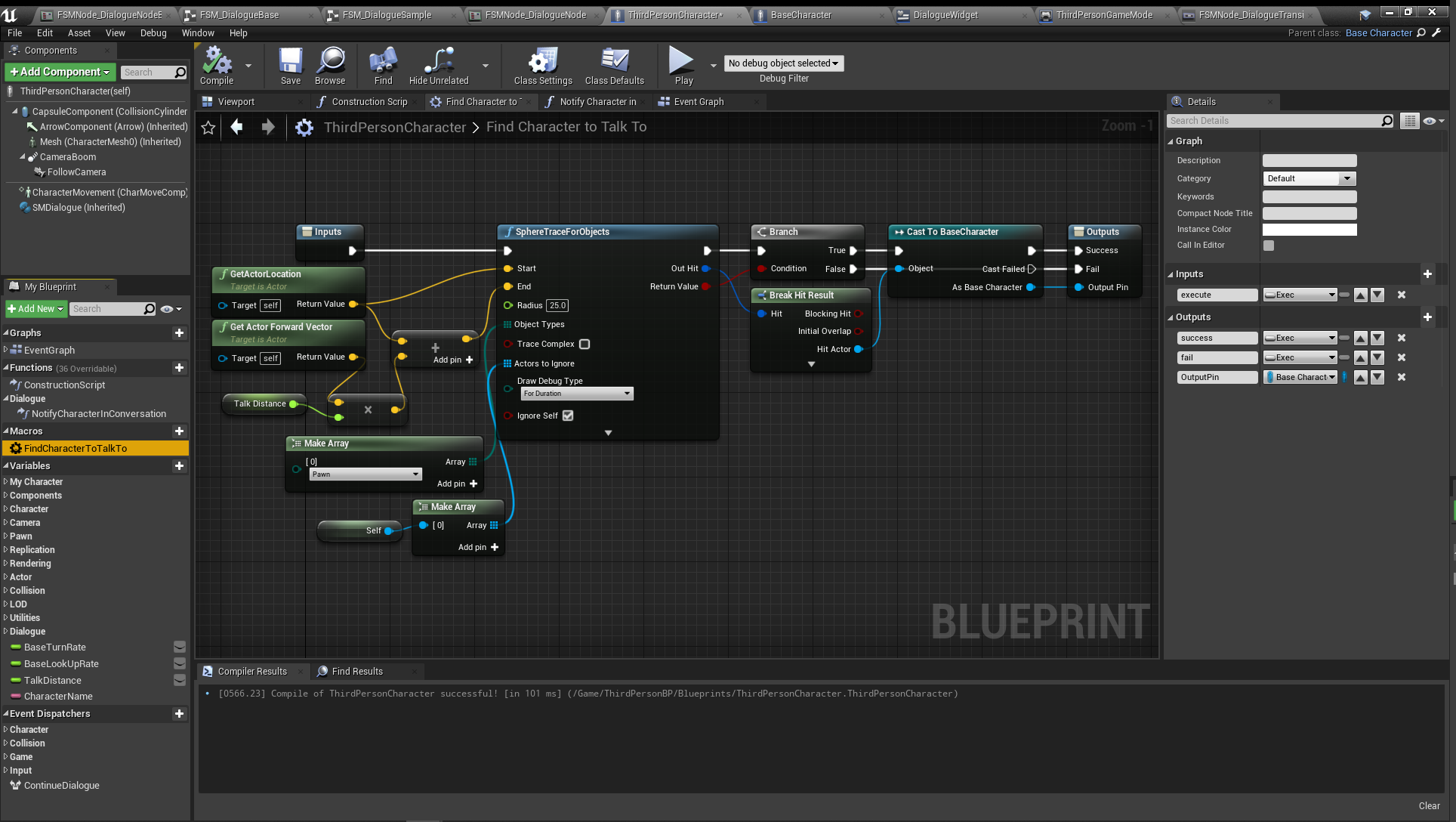1456x822 pixels.
Task: Open the Window menu
Action: pos(198,33)
